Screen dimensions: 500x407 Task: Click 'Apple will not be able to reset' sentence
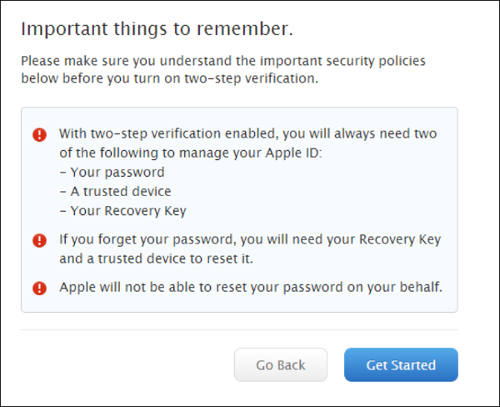[251, 287]
